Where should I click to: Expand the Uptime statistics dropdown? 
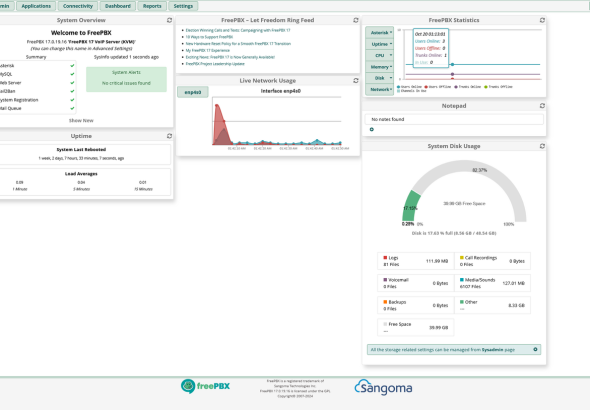pos(380,44)
